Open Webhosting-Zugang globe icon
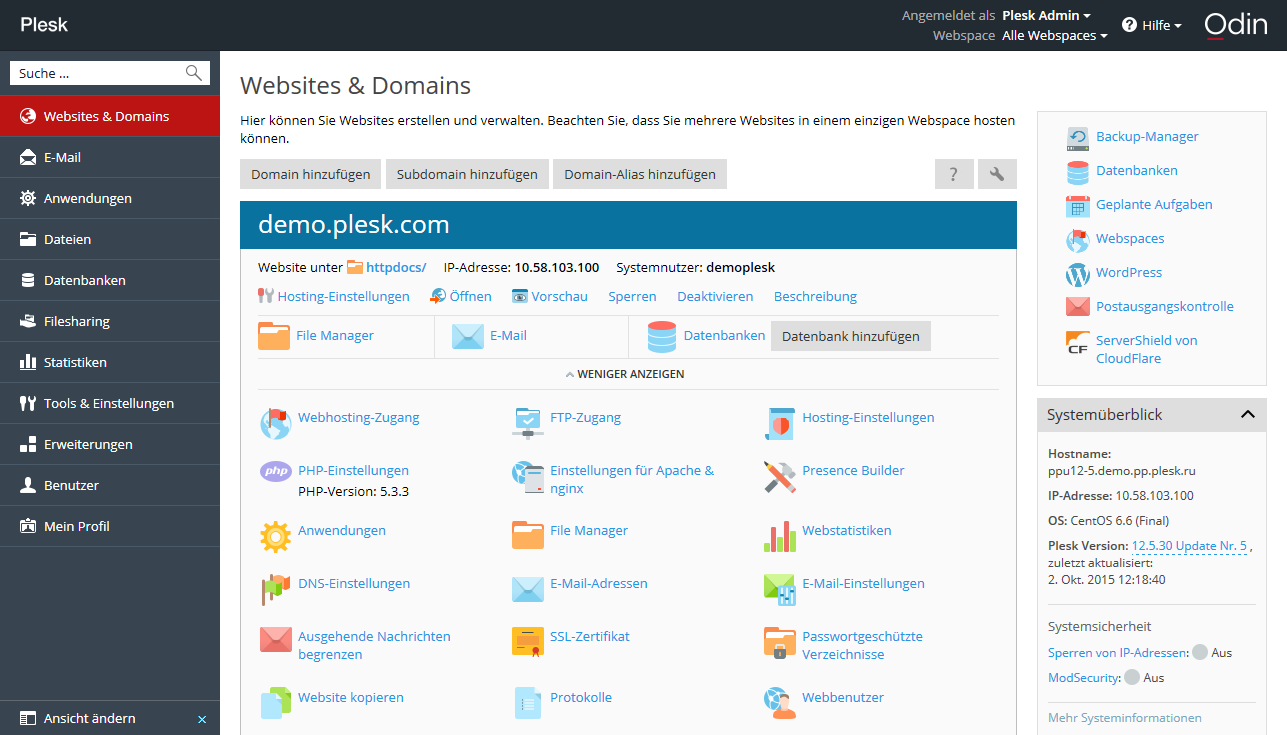 point(275,423)
